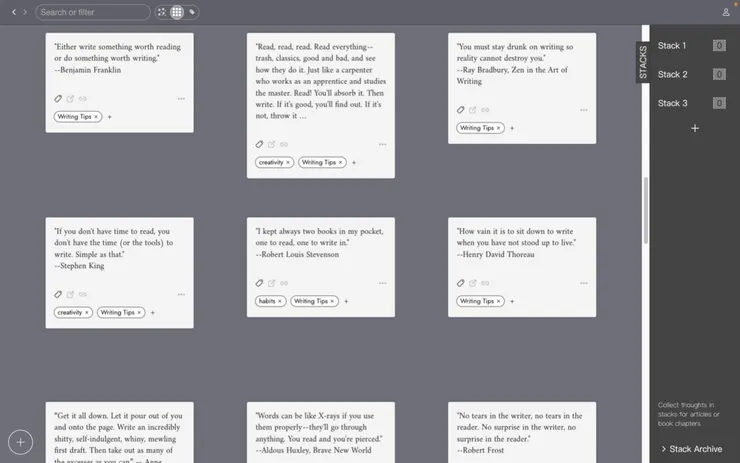Image resolution: width=740 pixels, height=463 pixels.
Task: Click edit icon on Stephen King card
Action: 70,295
